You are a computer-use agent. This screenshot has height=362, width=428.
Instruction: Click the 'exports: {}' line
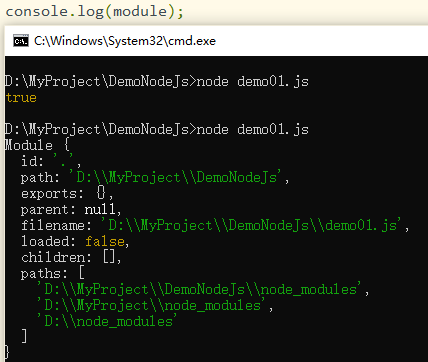click(67, 193)
